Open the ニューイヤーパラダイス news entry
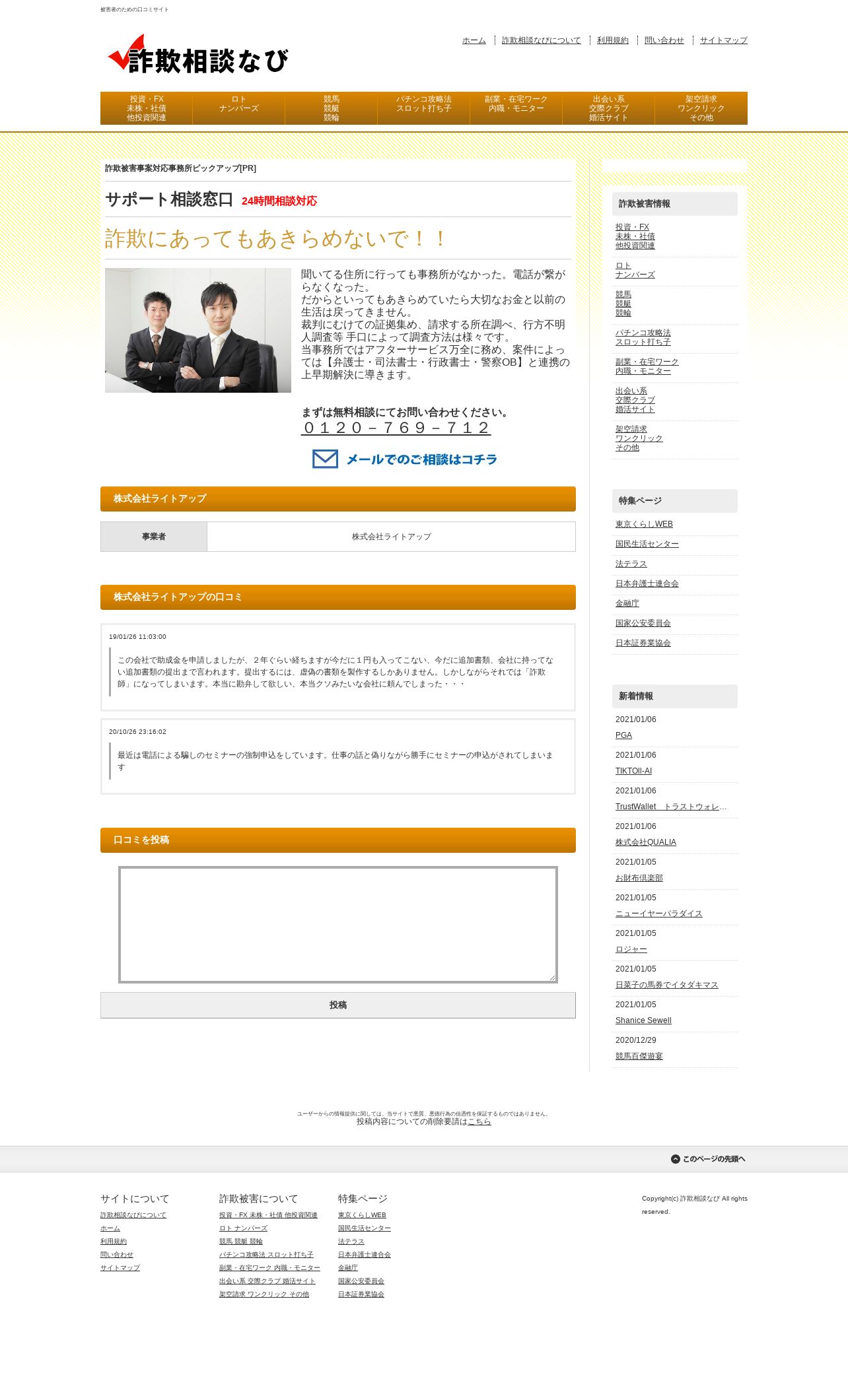Image resolution: width=848 pixels, height=1400 pixels. [x=659, y=914]
